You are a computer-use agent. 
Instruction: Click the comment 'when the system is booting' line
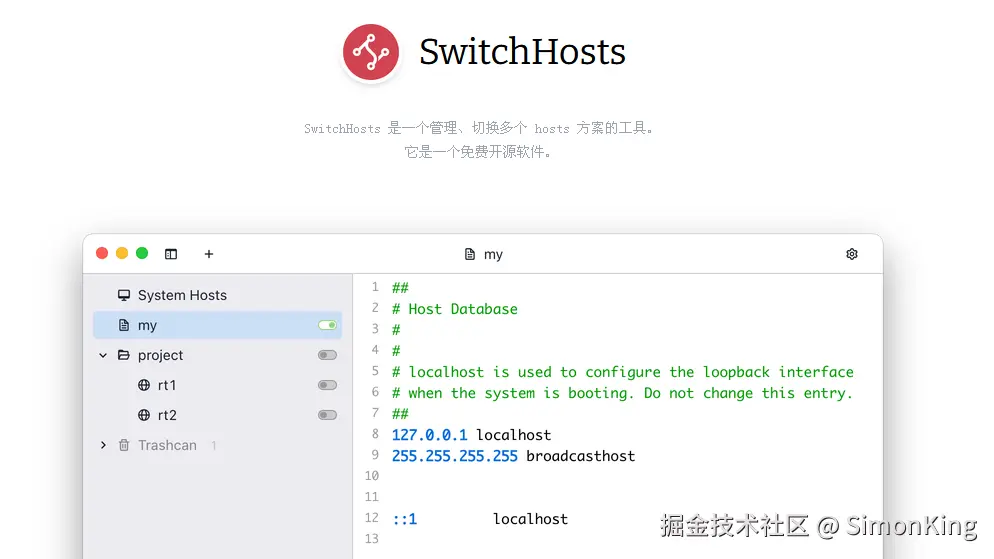pyautogui.click(x=623, y=393)
